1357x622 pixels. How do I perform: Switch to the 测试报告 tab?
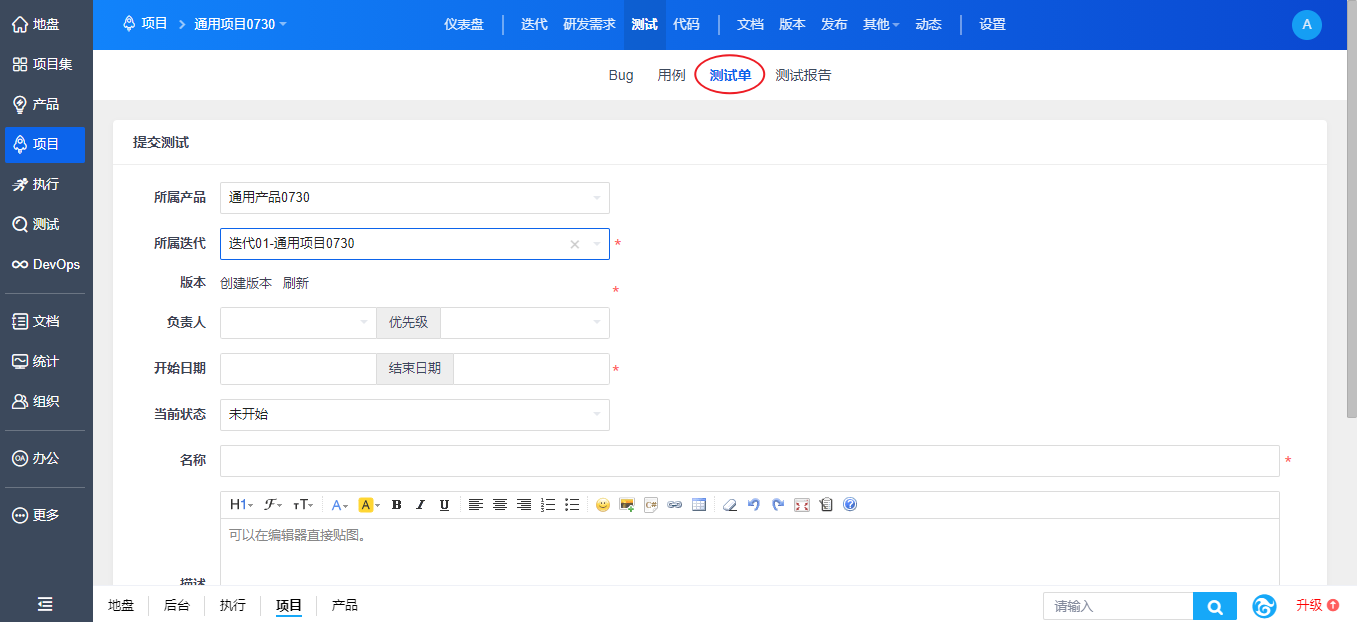pos(803,75)
